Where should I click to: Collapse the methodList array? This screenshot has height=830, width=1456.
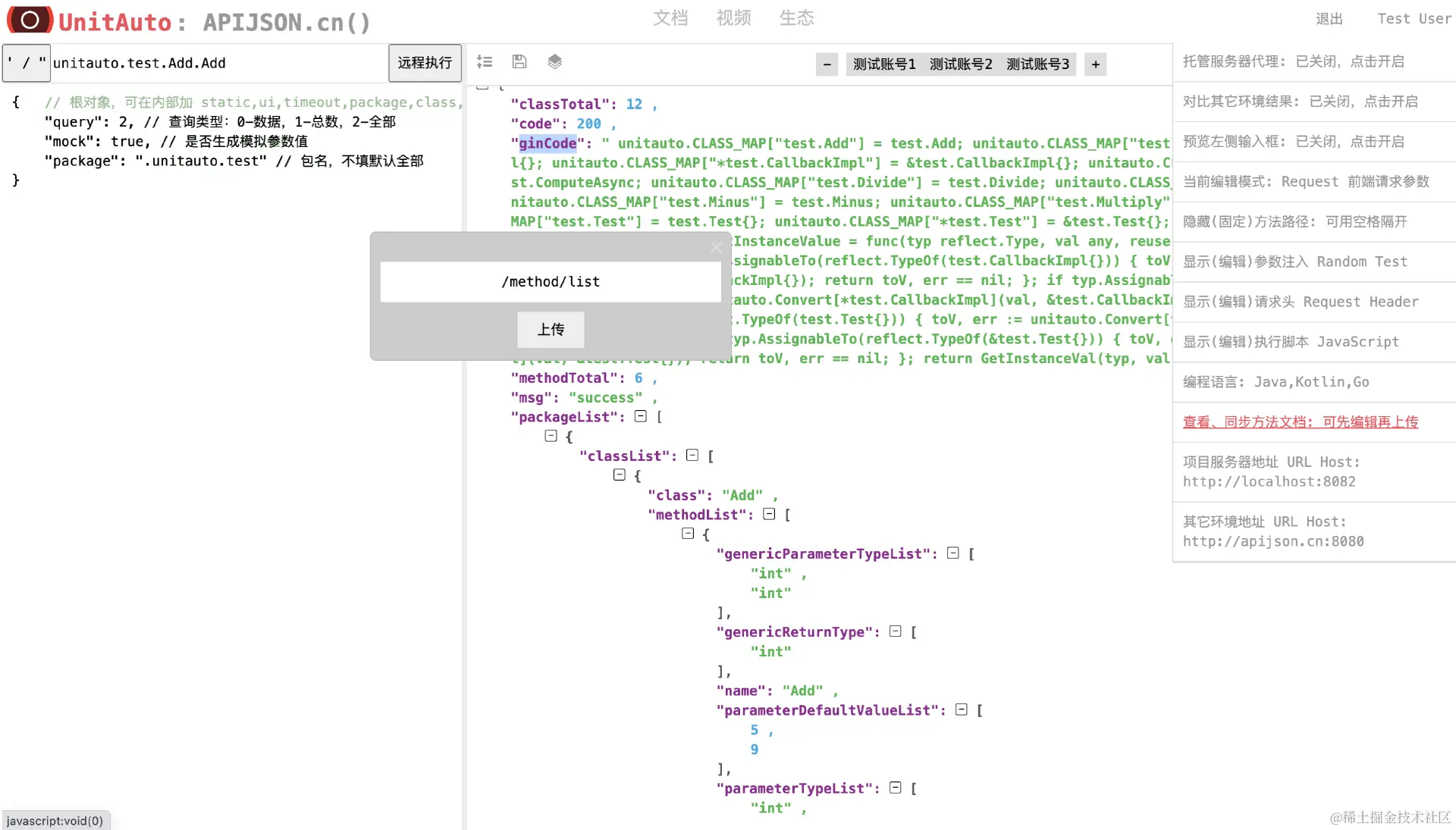pyautogui.click(x=769, y=514)
